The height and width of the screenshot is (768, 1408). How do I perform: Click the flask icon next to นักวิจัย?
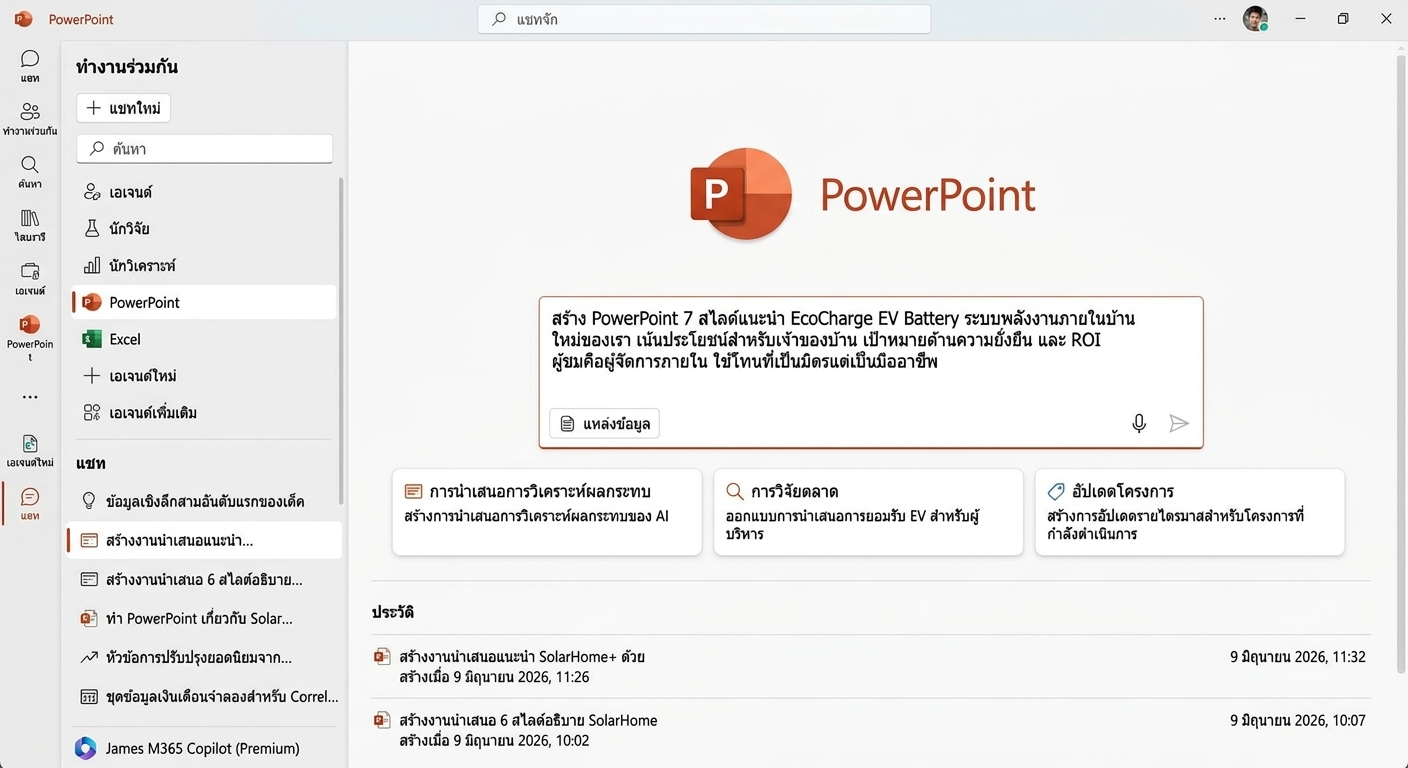tap(92, 228)
